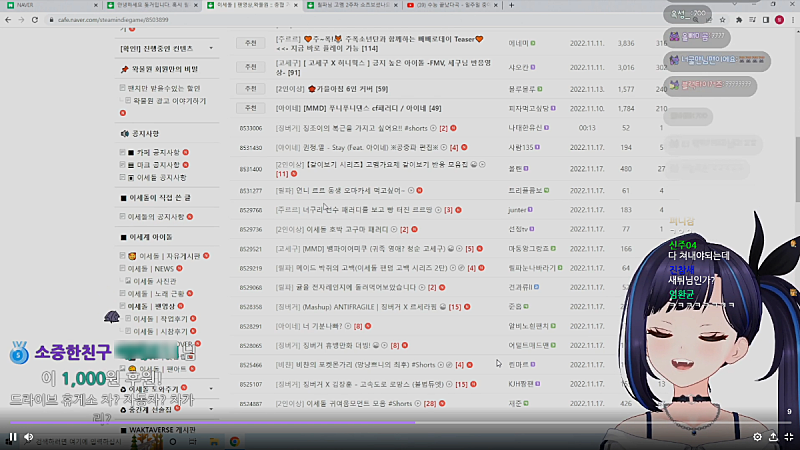Click the video share icon
Image resolution: width=800 pixels, height=450 pixels.
click(773, 437)
